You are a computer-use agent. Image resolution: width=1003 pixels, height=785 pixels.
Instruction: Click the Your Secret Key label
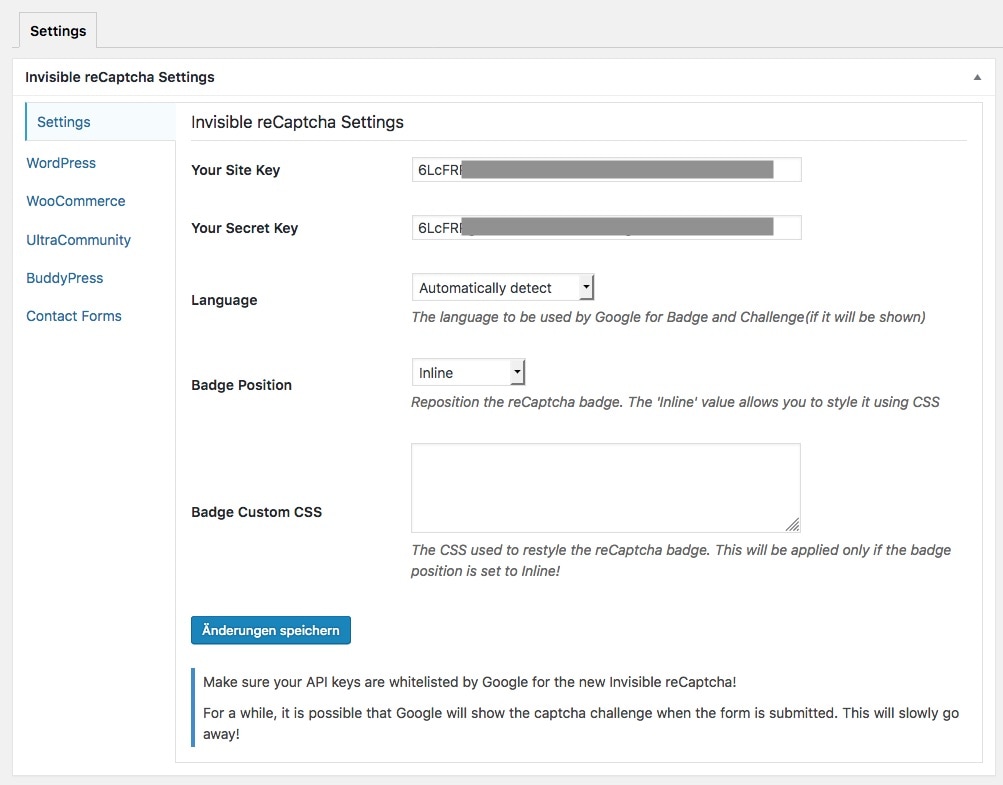pyautogui.click(x=245, y=228)
